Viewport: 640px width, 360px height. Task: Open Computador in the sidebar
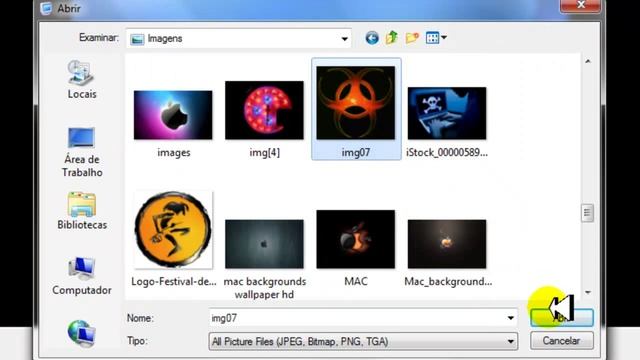point(82,276)
